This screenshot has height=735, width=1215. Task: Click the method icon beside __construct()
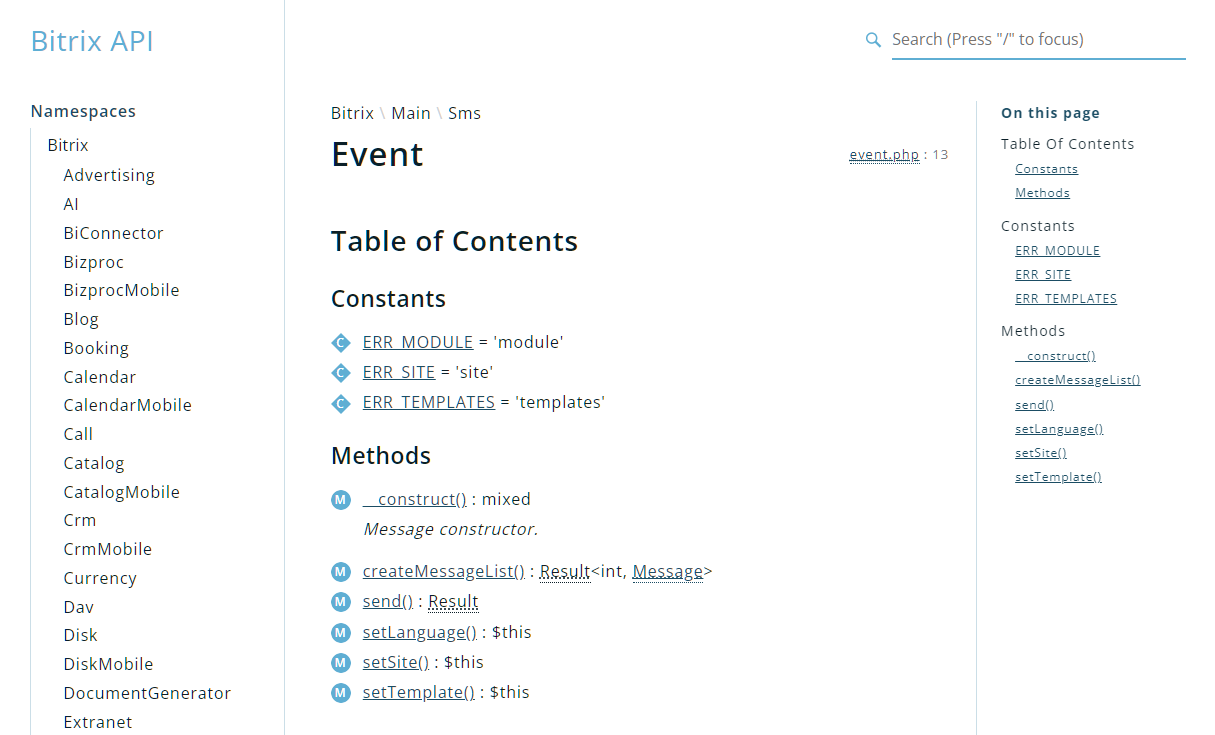[340, 500]
